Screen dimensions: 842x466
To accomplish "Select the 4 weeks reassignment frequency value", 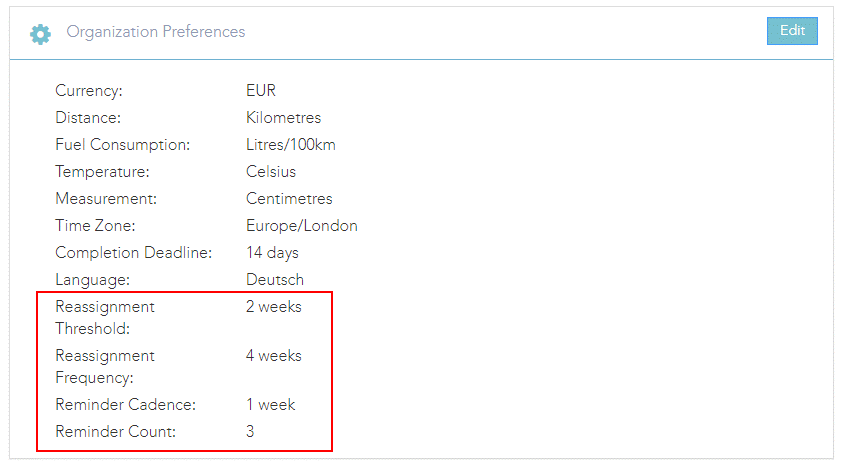I will [x=273, y=356].
